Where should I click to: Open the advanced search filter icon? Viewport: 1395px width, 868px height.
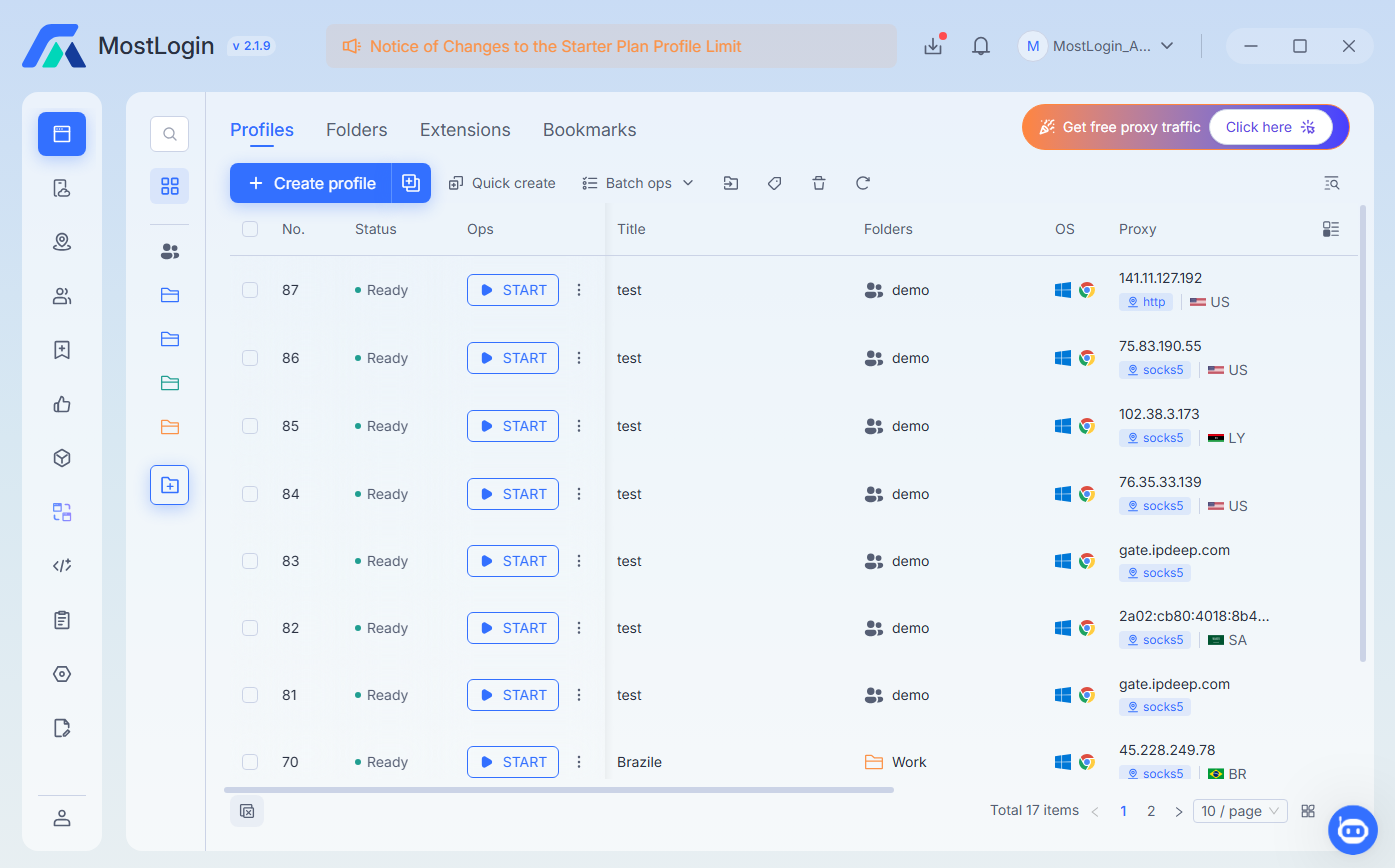1331,183
